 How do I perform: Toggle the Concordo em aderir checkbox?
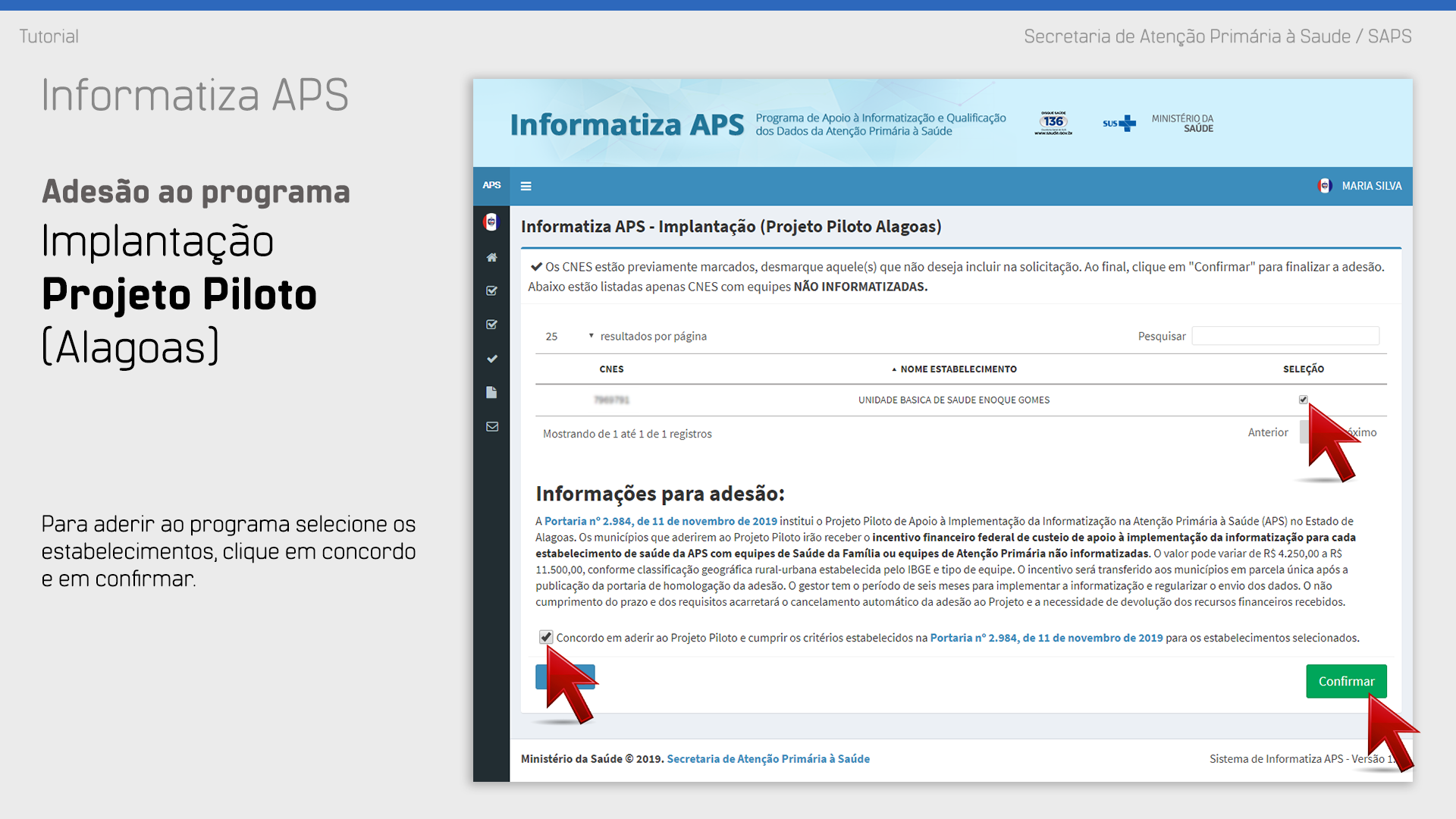tap(545, 636)
